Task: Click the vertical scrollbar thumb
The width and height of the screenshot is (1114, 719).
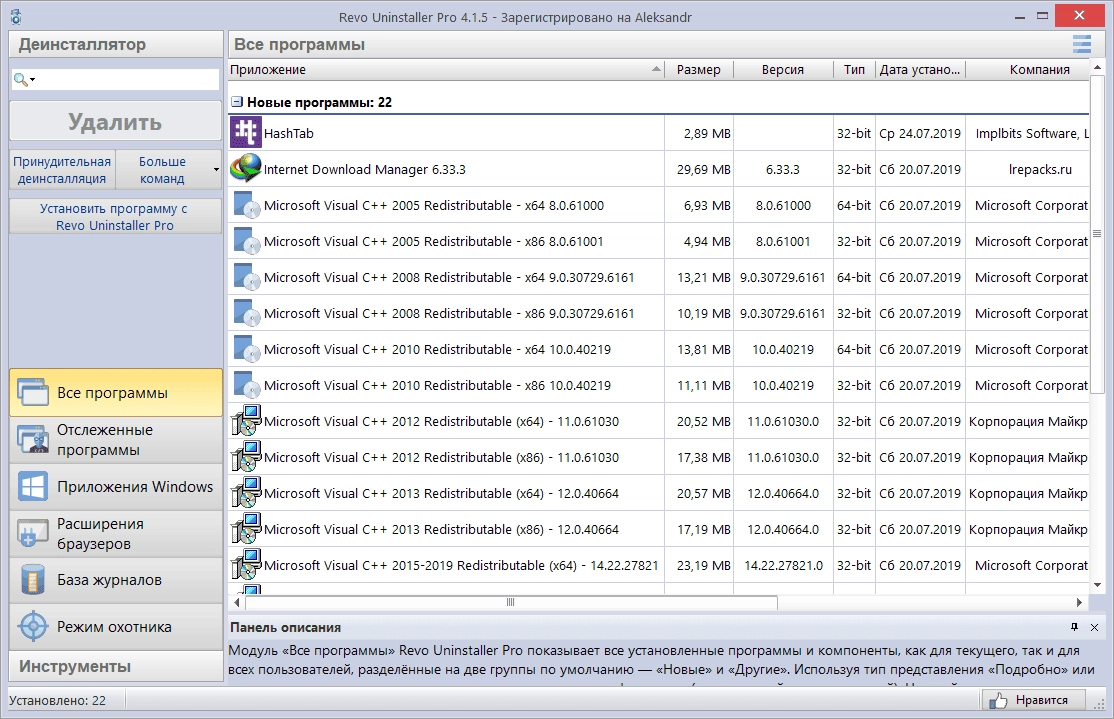Action: point(1098,234)
